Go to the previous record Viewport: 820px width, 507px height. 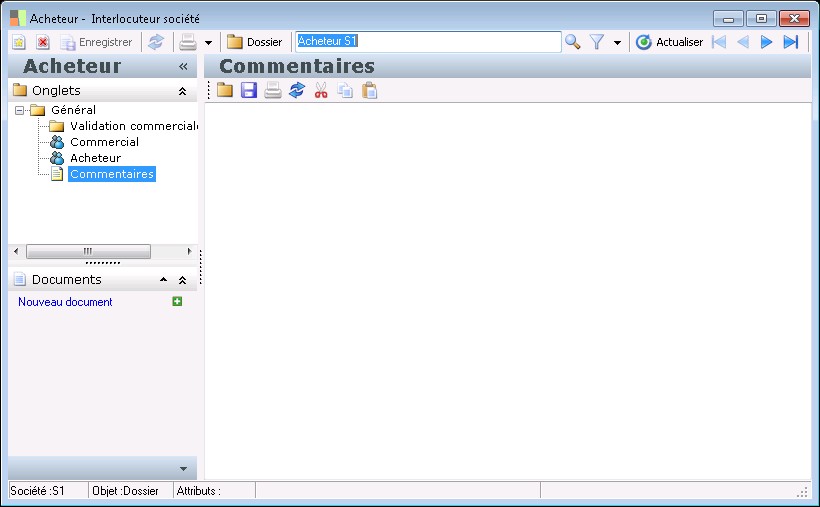[743, 42]
